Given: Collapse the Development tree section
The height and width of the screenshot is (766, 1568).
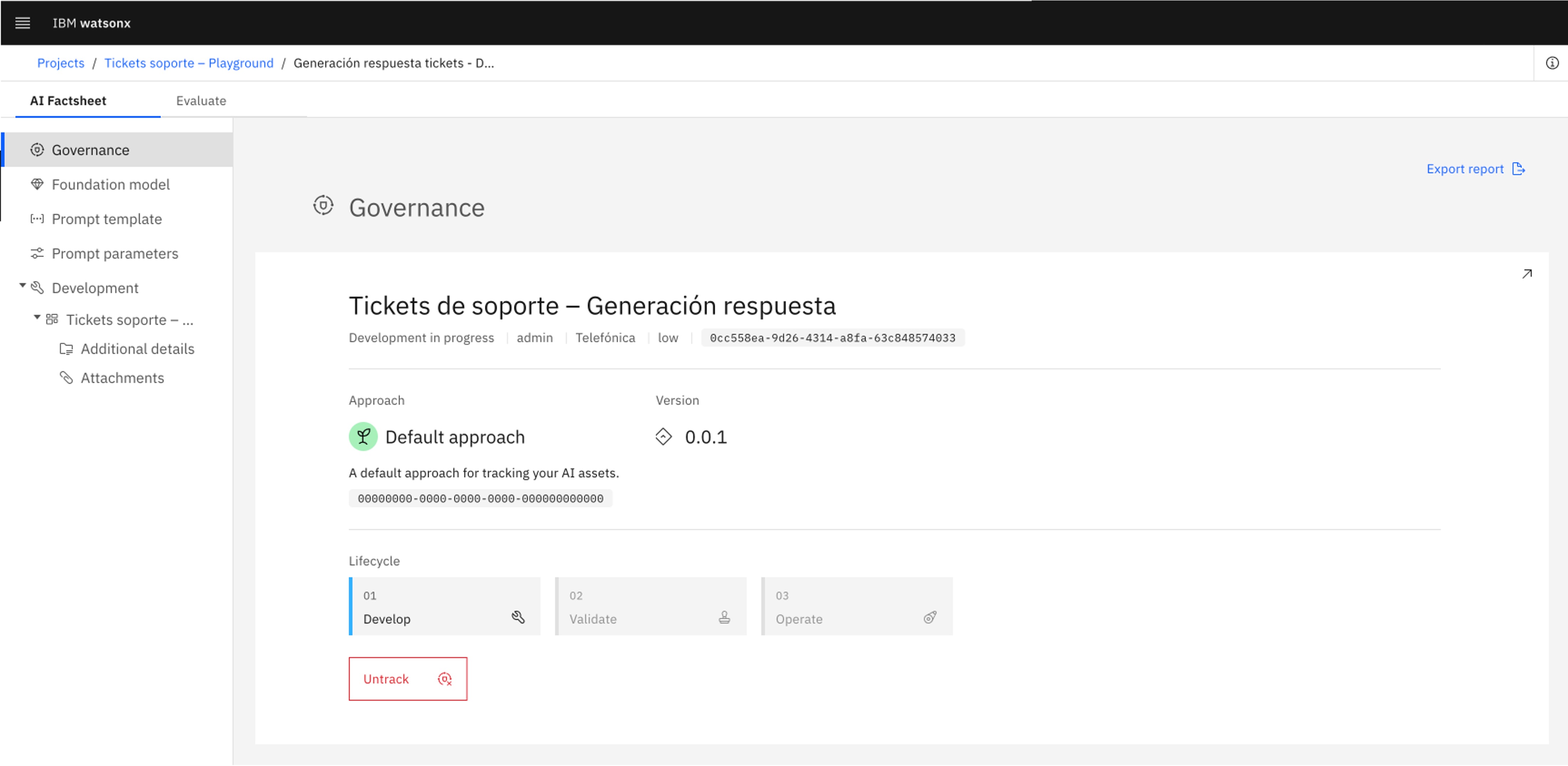Looking at the screenshot, I should click(22, 286).
